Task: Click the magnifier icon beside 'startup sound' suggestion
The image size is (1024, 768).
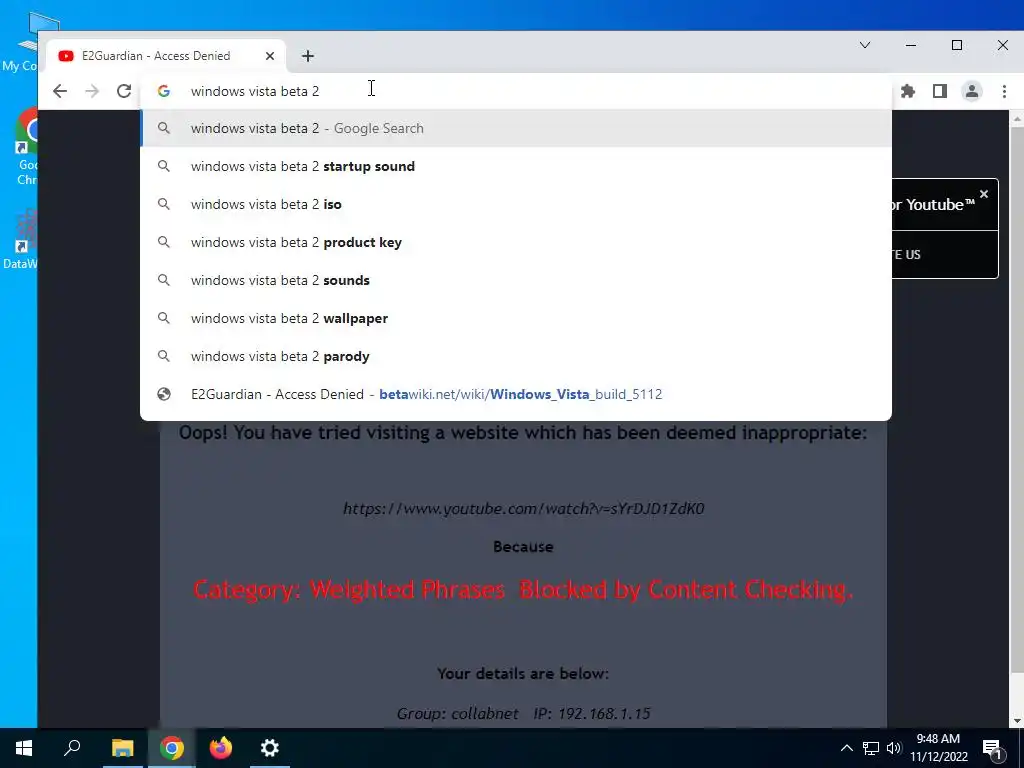Action: coord(164,167)
